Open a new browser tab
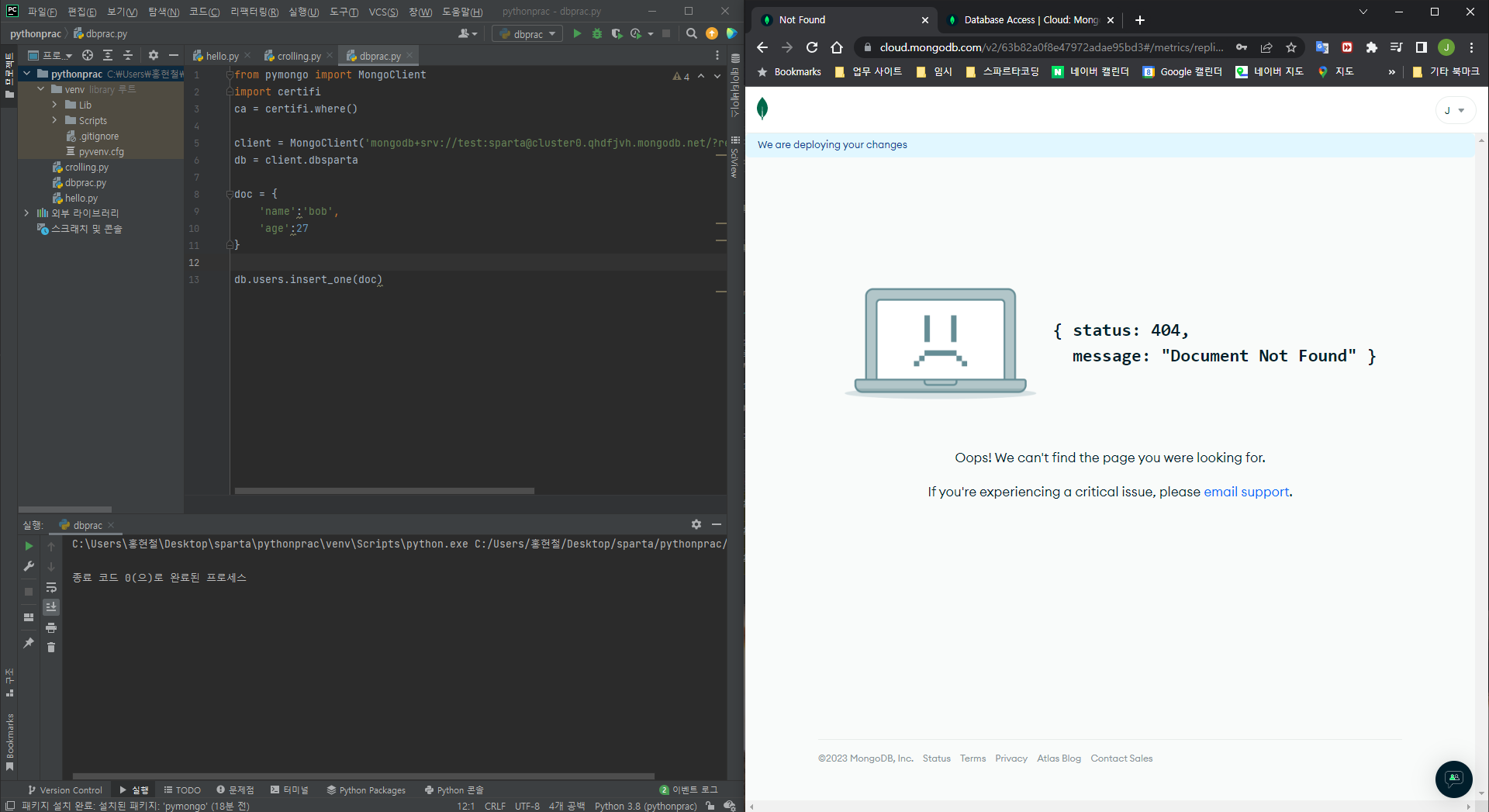The height and width of the screenshot is (812, 1489). coord(1139,20)
